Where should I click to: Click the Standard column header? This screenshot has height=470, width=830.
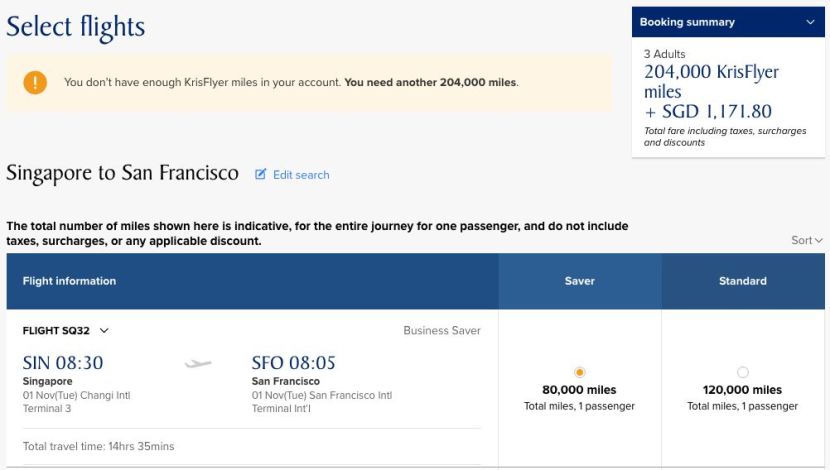(x=742, y=281)
